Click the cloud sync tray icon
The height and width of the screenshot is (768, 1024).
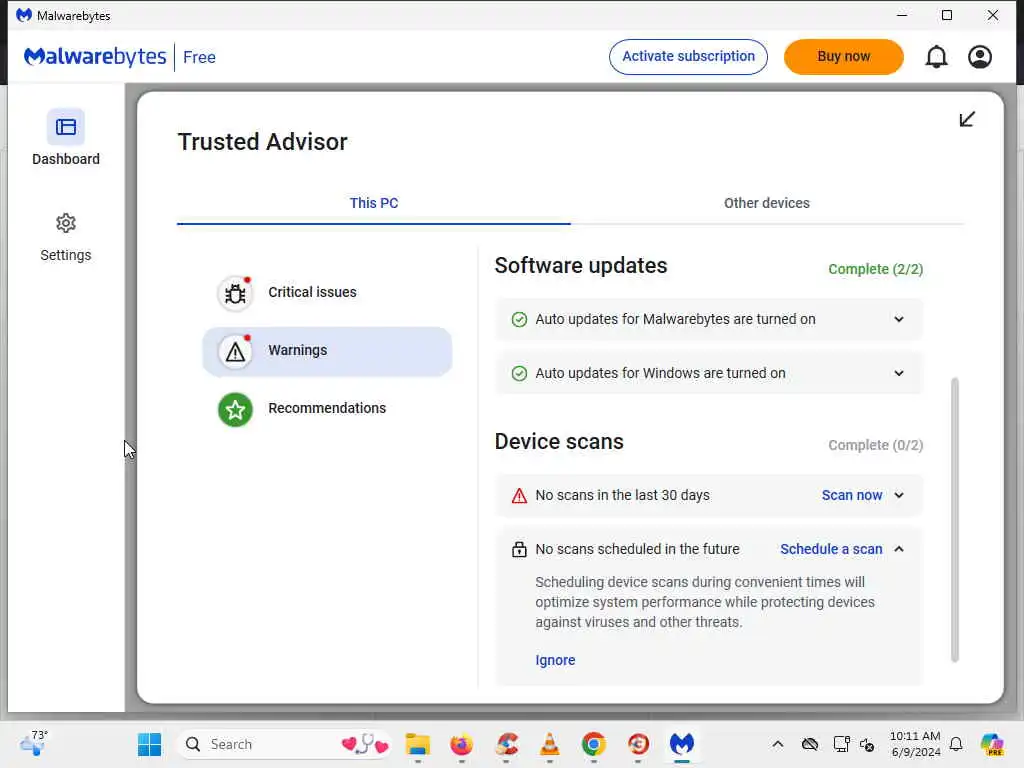click(810, 744)
